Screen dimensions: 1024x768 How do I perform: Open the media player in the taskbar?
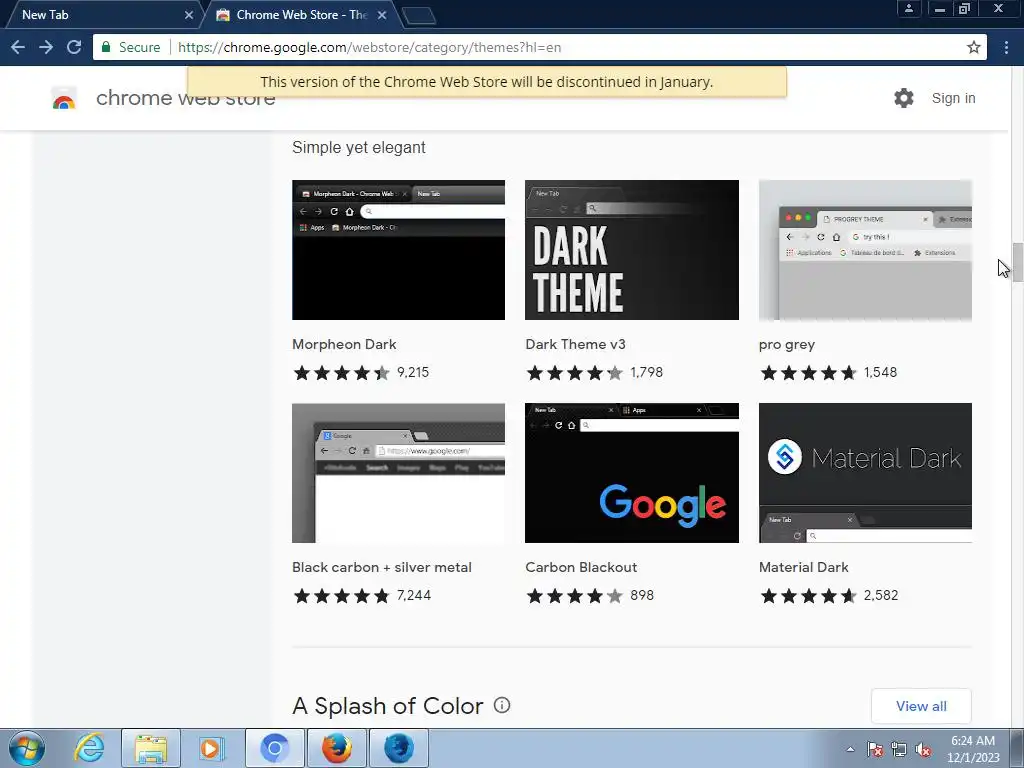(x=212, y=748)
